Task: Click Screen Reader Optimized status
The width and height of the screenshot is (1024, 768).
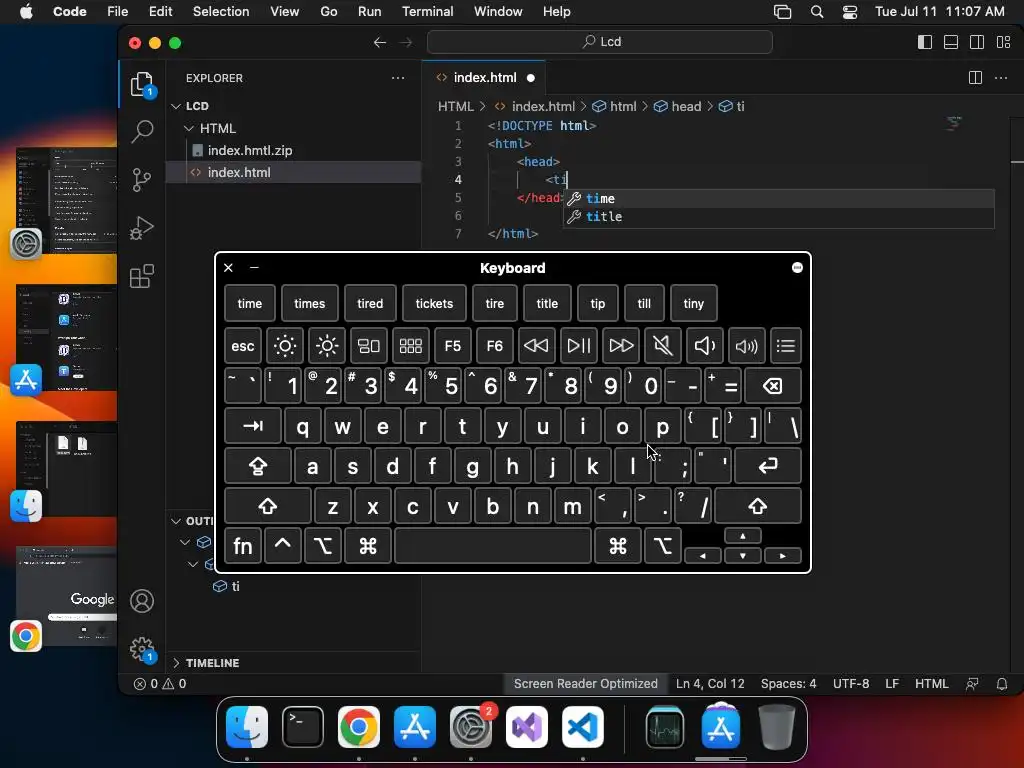Action: [x=585, y=684]
